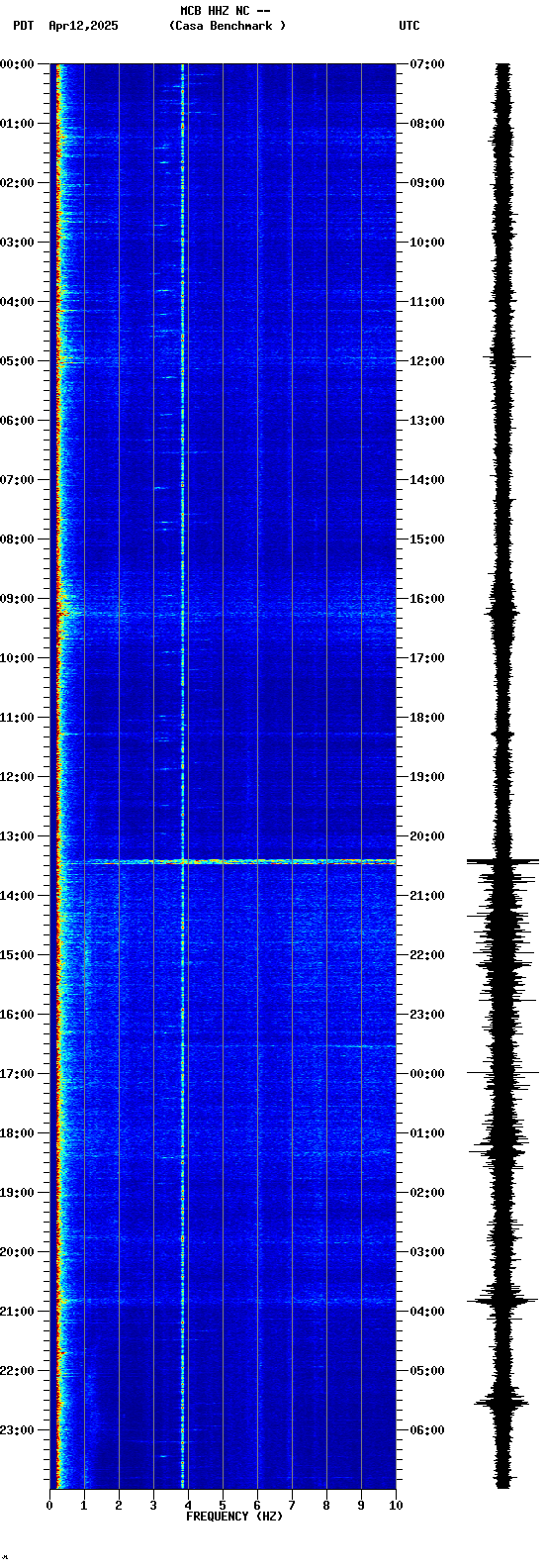Click the station title 'MCB HHZ NC --'

pos(226,11)
